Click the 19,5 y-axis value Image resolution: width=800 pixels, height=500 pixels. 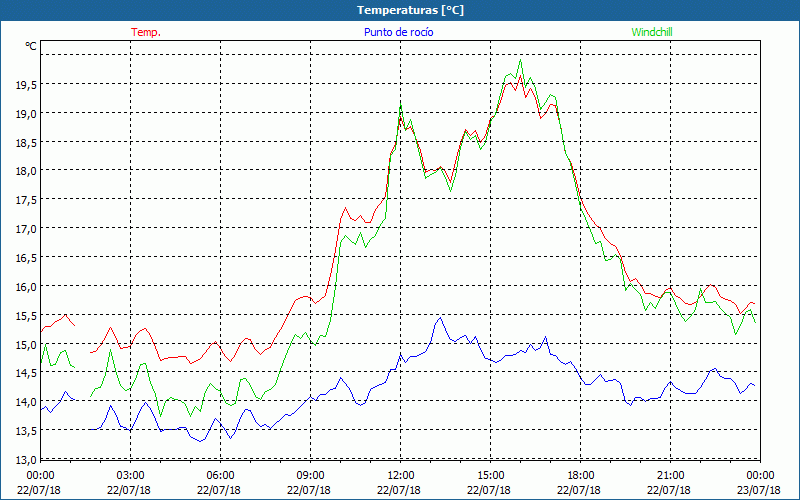tap(26, 85)
